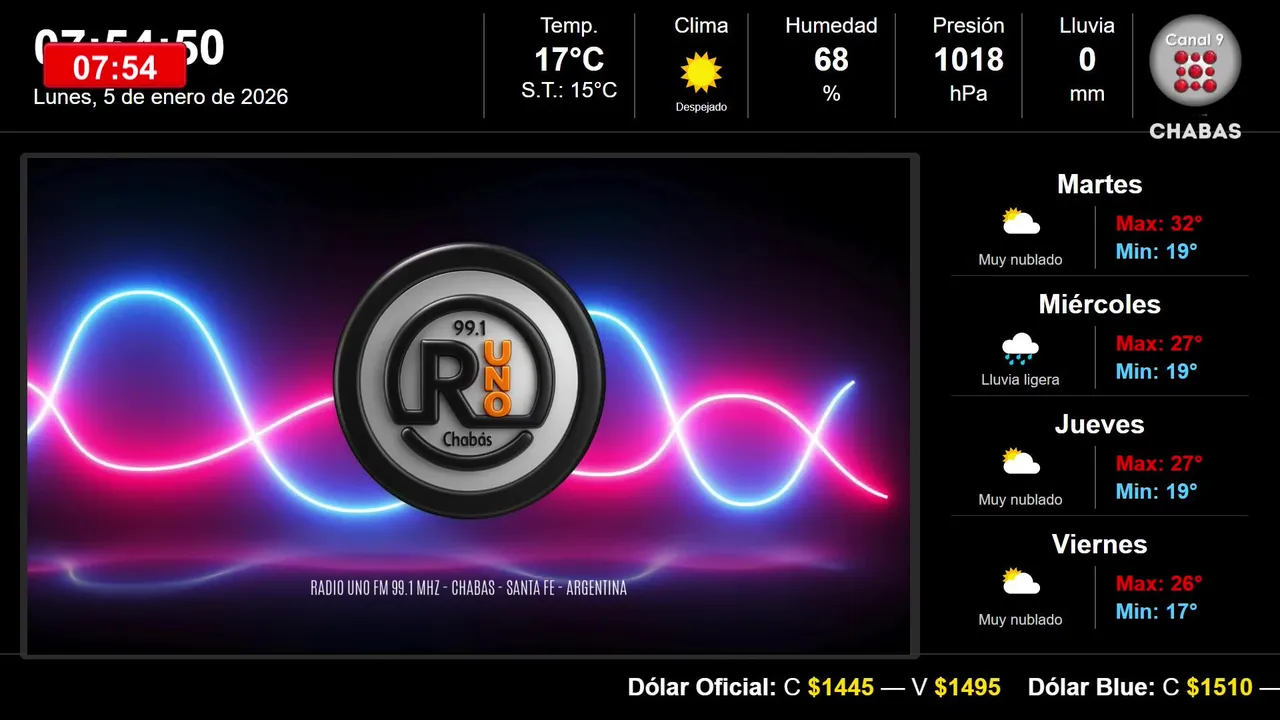Click the pressure value 1018
The height and width of the screenshot is (720, 1280).
(x=968, y=60)
